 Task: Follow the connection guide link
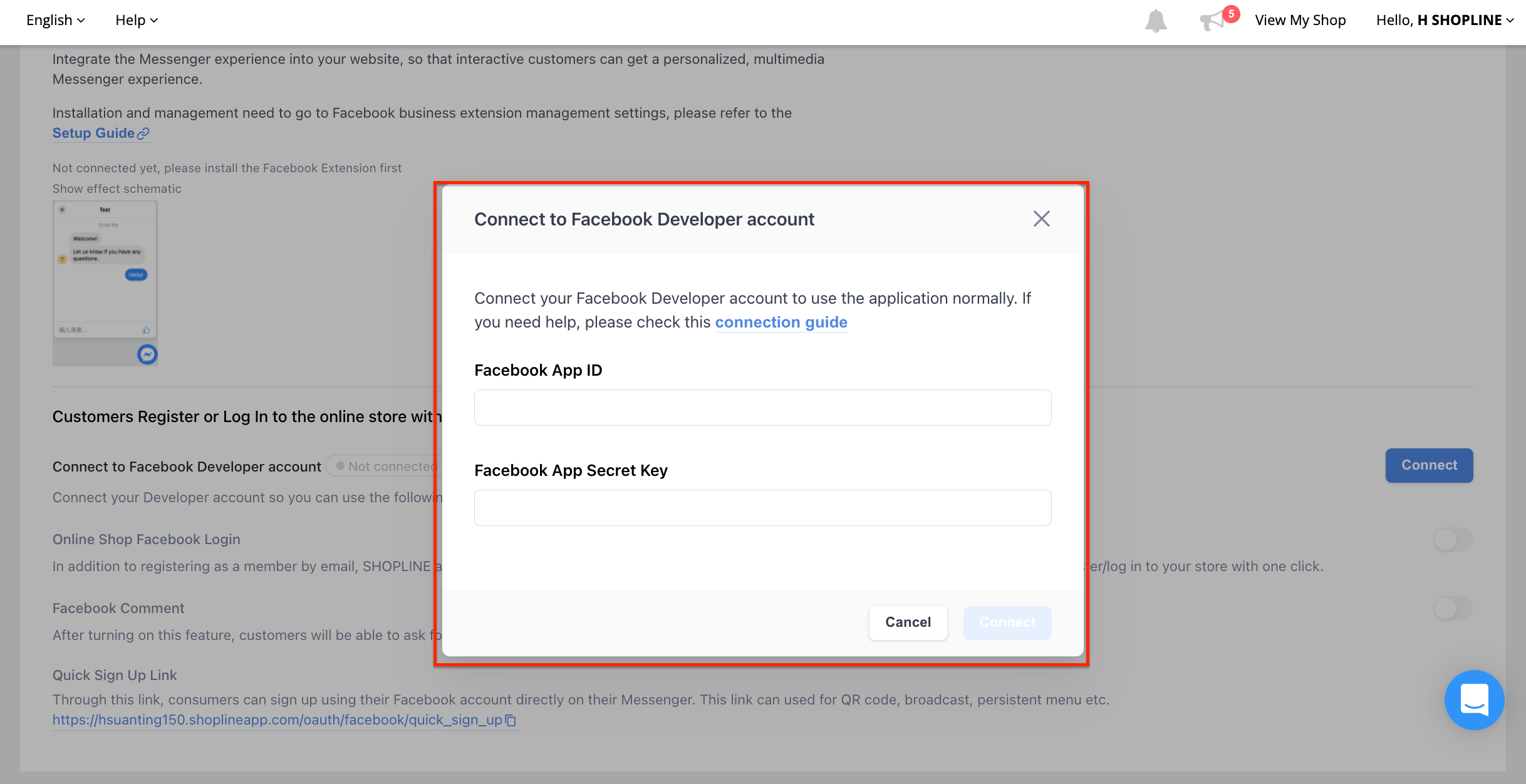point(781,322)
